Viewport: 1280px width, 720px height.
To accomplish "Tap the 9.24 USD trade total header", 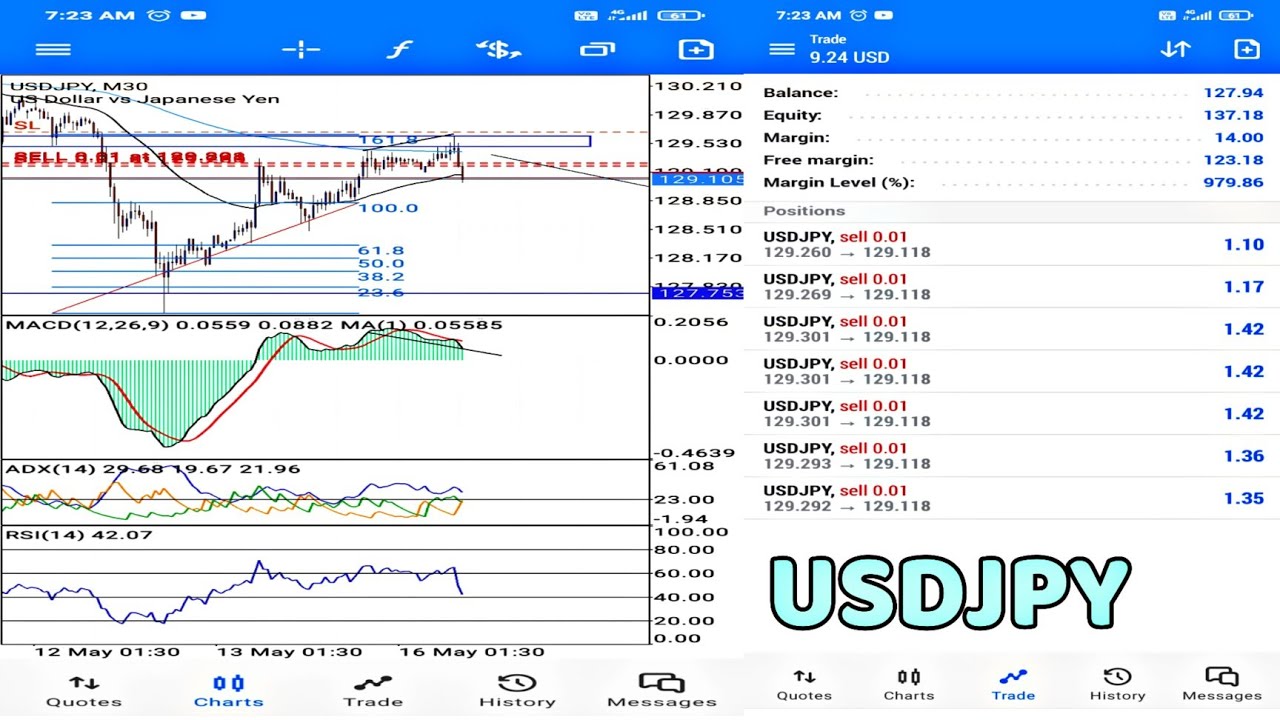I will coord(849,57).
